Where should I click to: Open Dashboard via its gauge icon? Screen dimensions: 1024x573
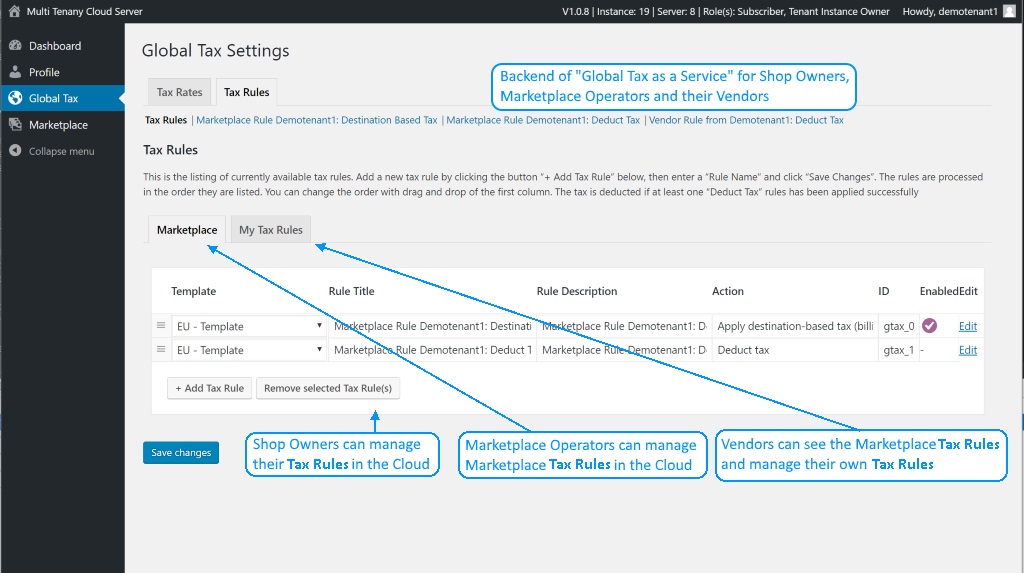[15, 46]
